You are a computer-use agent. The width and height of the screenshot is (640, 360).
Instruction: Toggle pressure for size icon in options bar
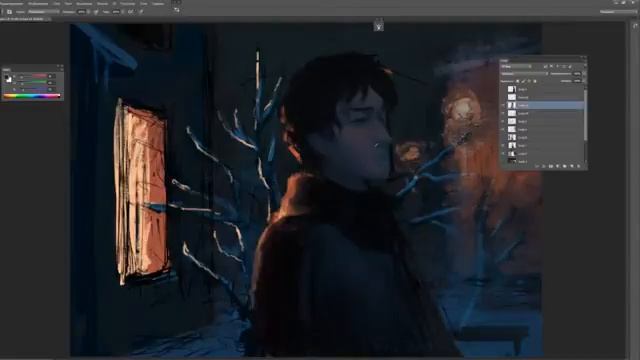coord(141,11)
